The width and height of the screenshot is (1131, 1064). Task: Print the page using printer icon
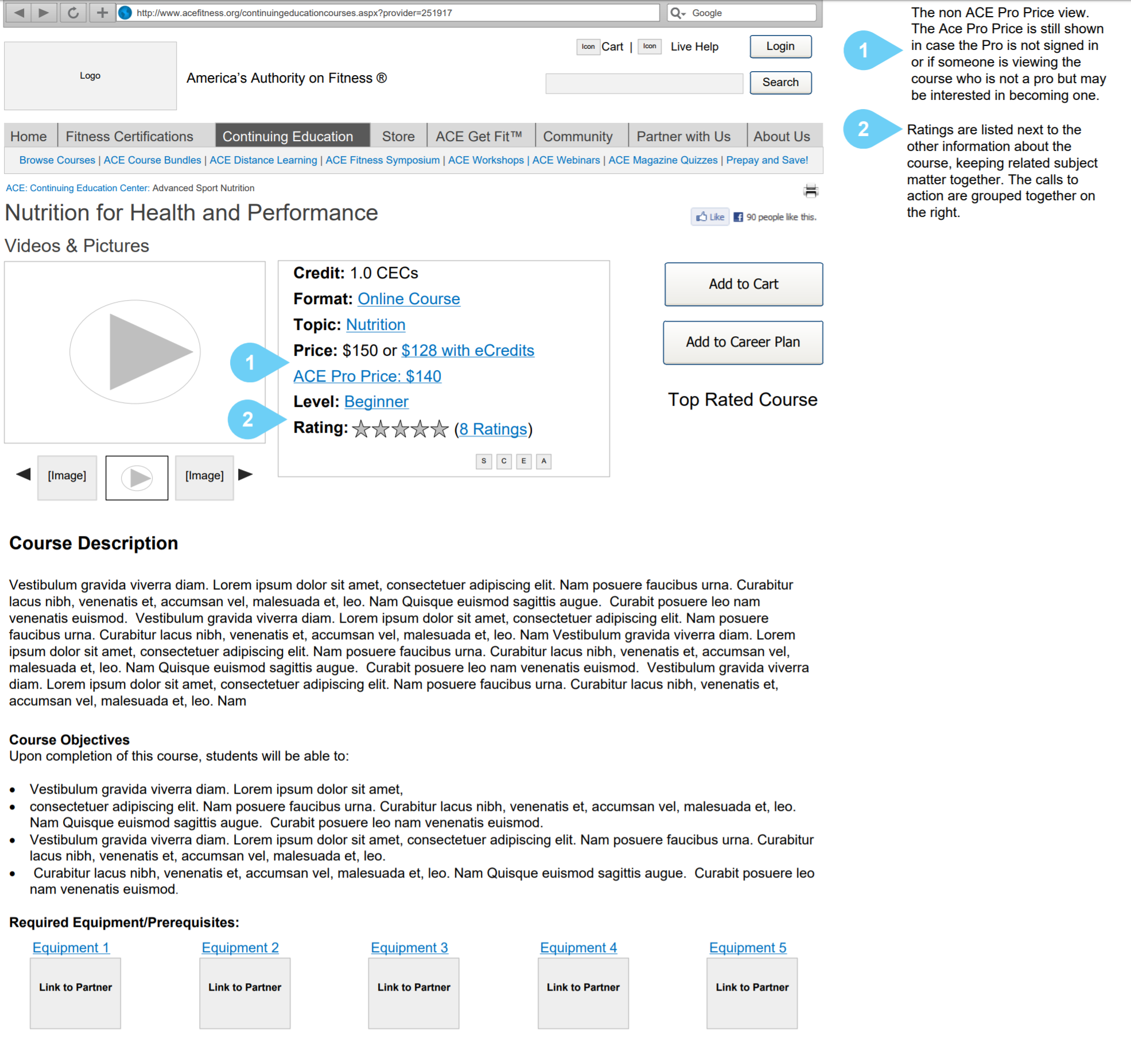pos(810,191)
